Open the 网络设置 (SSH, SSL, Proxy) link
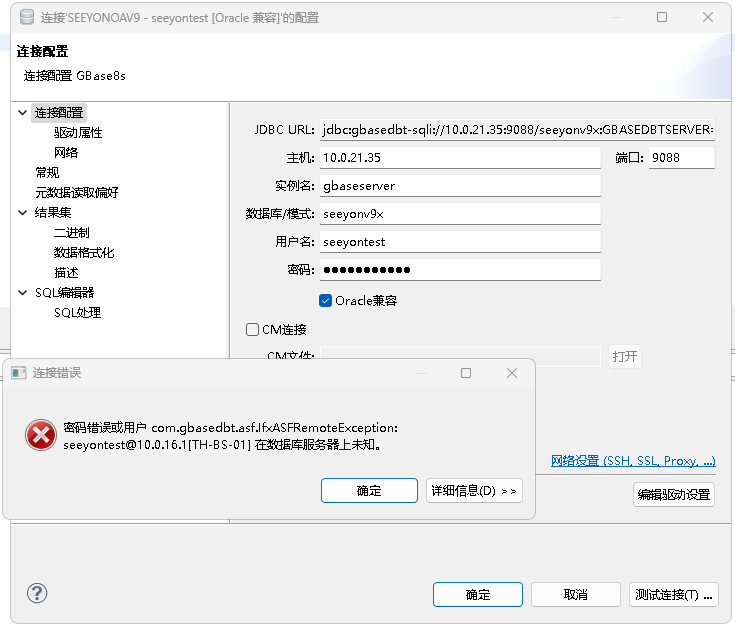735x625 pixels. click(633, 460)
